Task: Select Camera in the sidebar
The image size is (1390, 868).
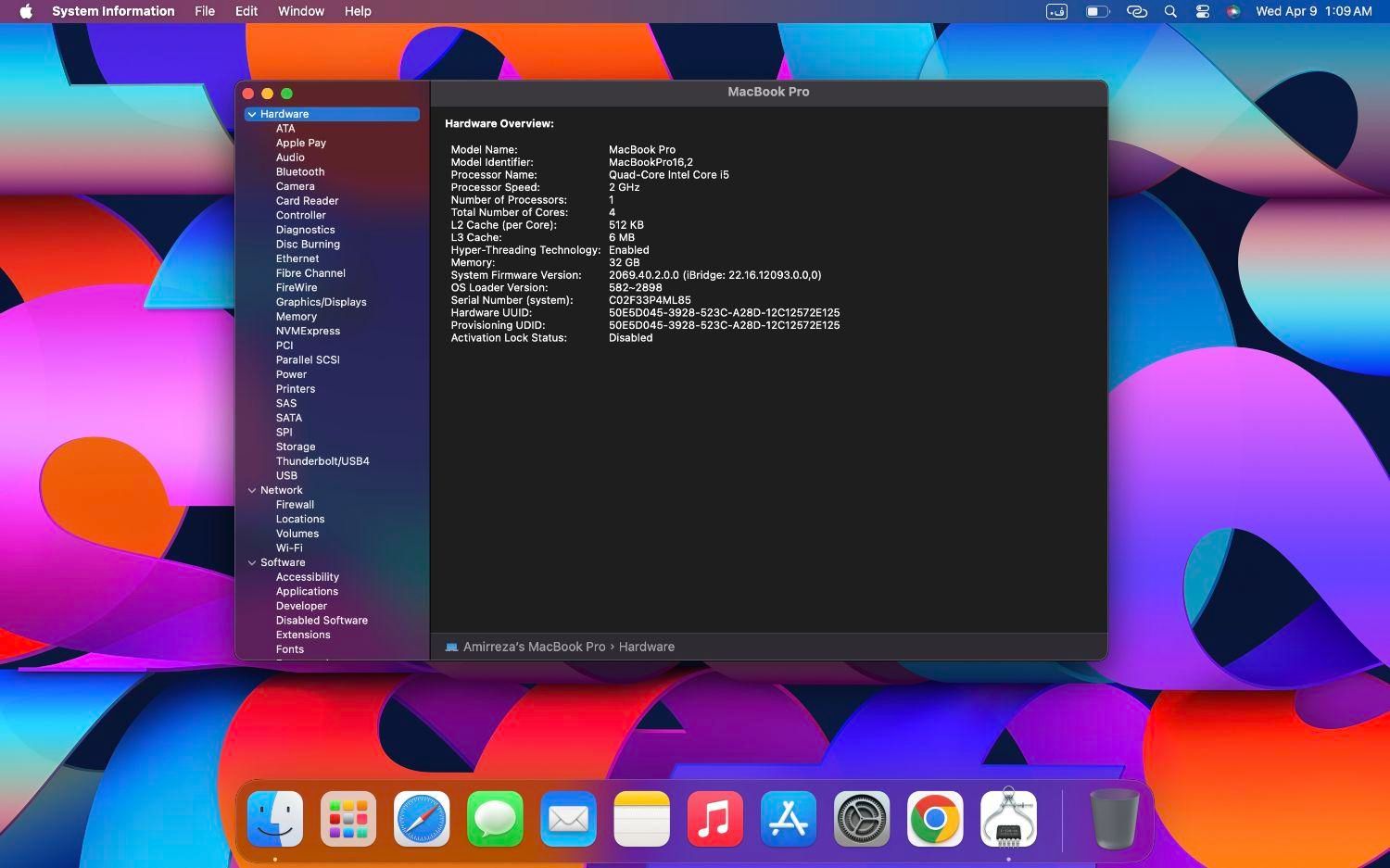Action: (x=296, y=186)
